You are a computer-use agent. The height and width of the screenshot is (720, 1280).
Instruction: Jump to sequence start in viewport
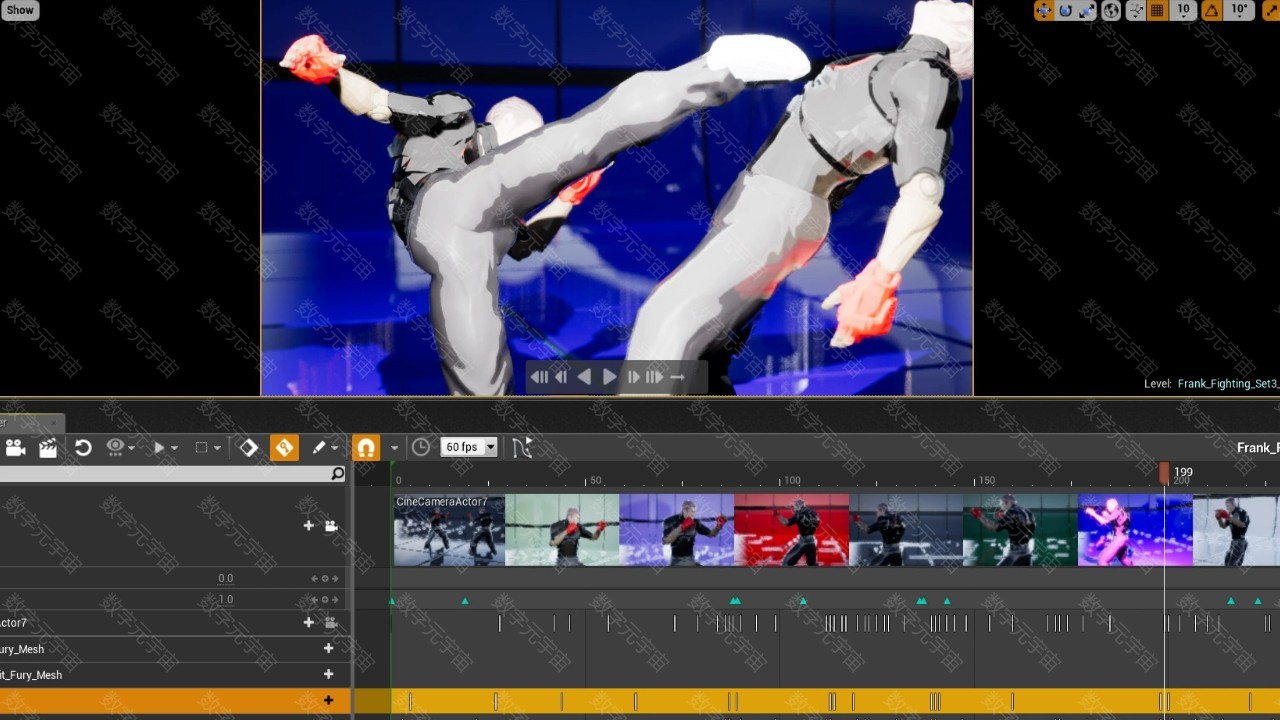click(x=539, y=377)
